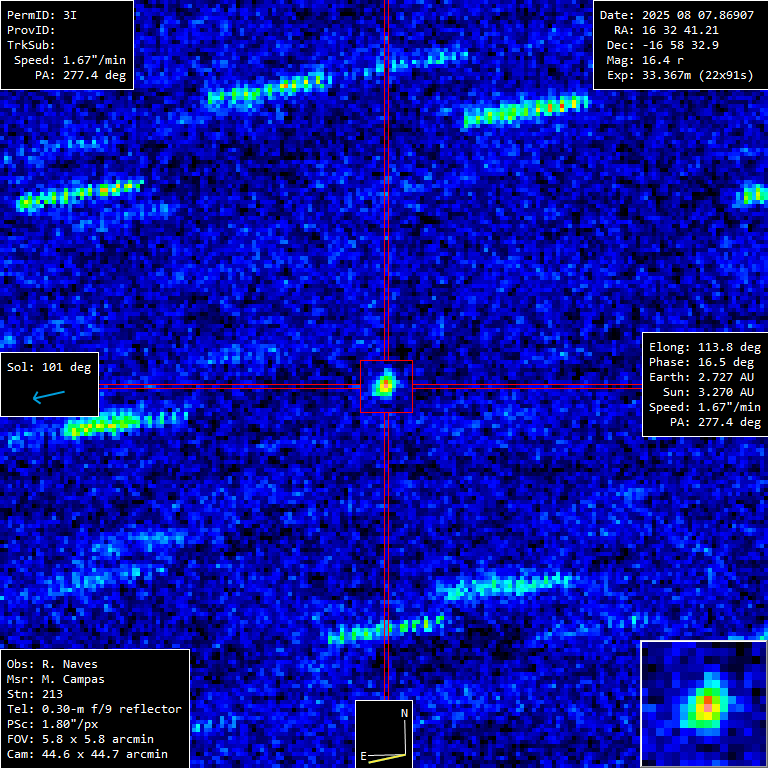Click the zoomed object inset thumbnail
Viewport: 768px width, 768px height.
click(x=704, y=704)
